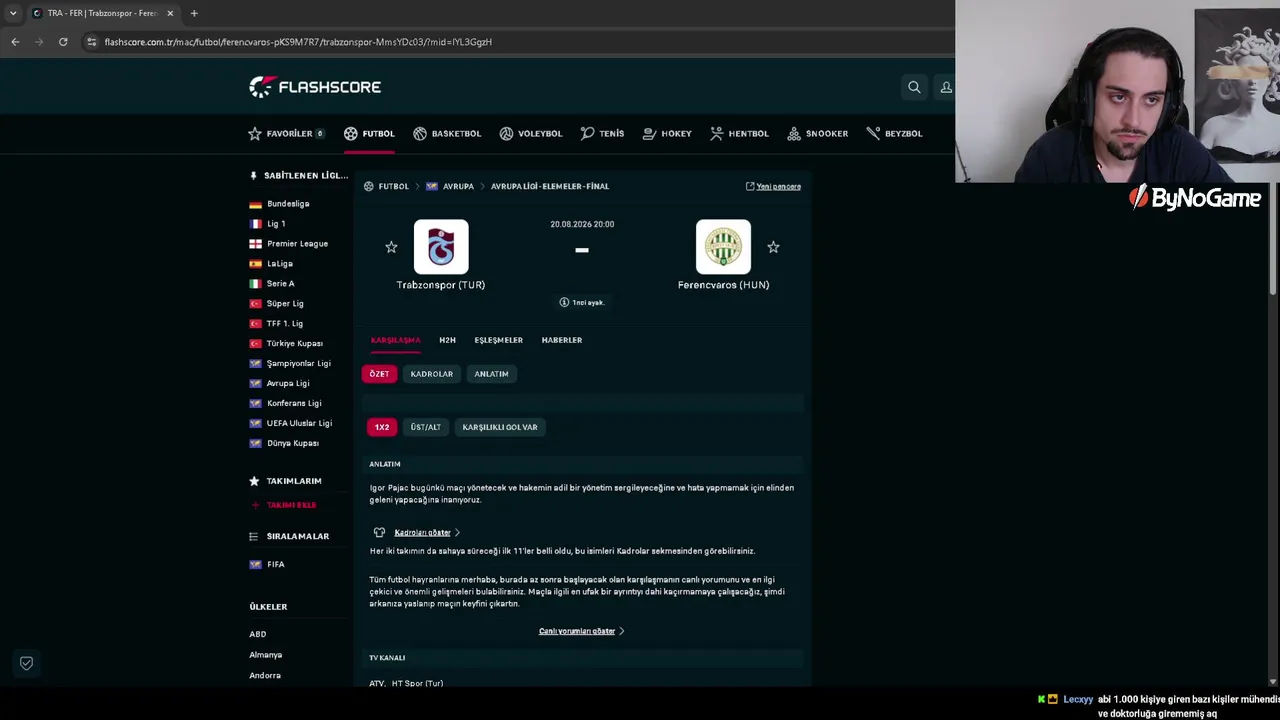The width and height of the screenshot is (1280, 720).
Task: Open LaLiga from pinned leagues
Action: pyautogui.click(x=280, y=264)
